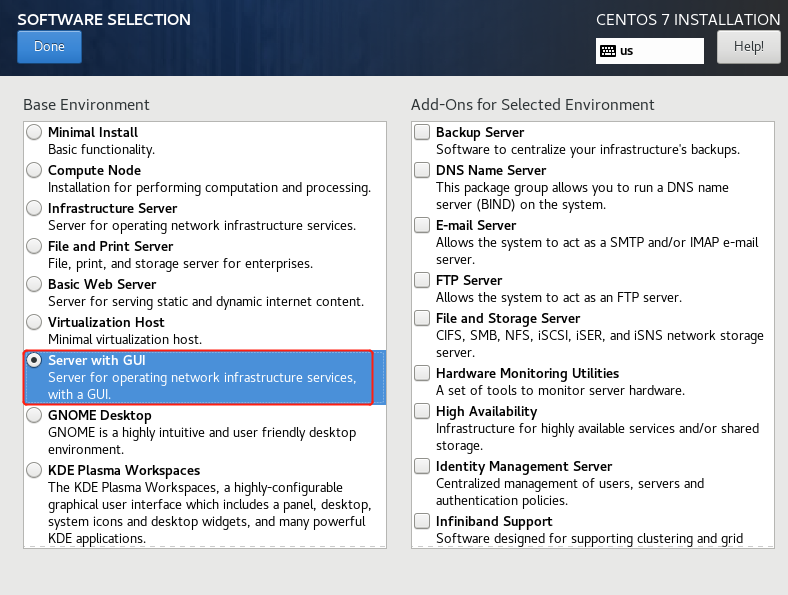The height and width of the screenshot is (595, 788).
Task: Click 'Minimal virtualization host.' description
Action: [x=125, y=340]
